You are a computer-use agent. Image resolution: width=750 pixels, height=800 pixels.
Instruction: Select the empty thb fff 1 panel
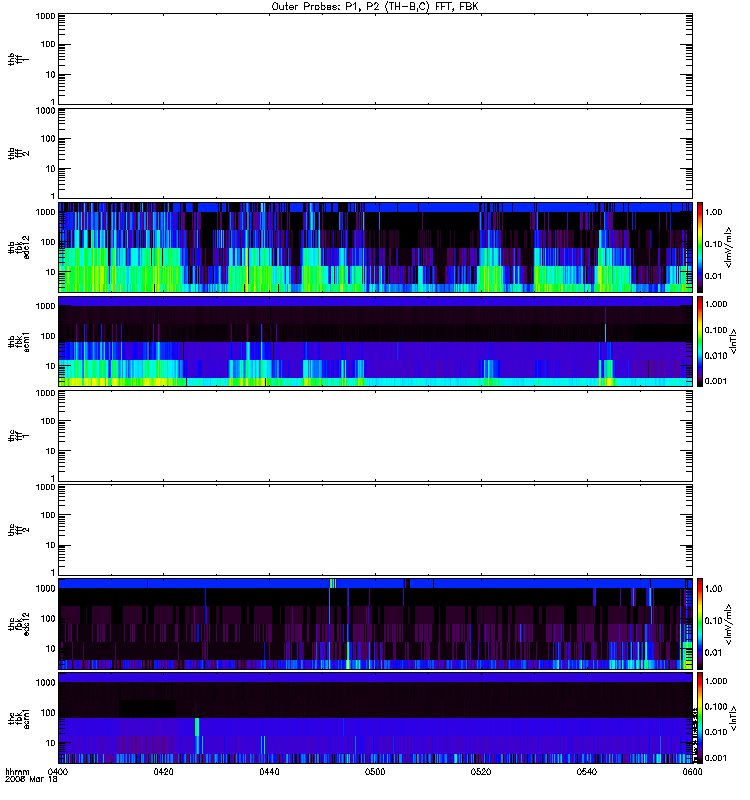(x=376, y=59)
